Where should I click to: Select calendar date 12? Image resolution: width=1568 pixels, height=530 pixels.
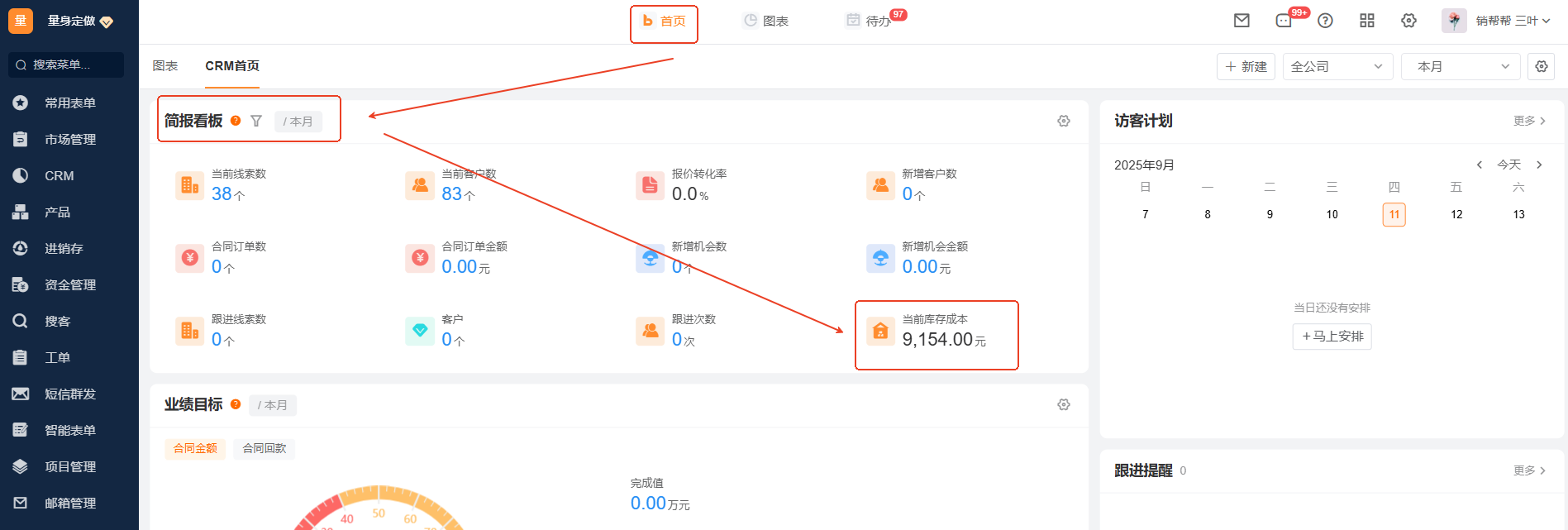click(1456, 214)
